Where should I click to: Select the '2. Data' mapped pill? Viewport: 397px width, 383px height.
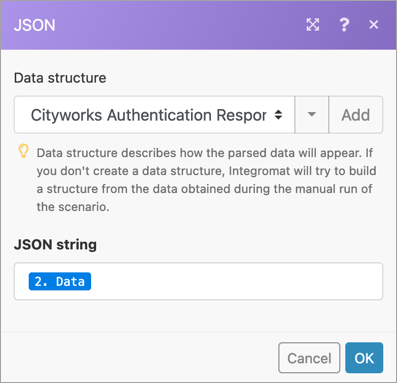point(60,281)
